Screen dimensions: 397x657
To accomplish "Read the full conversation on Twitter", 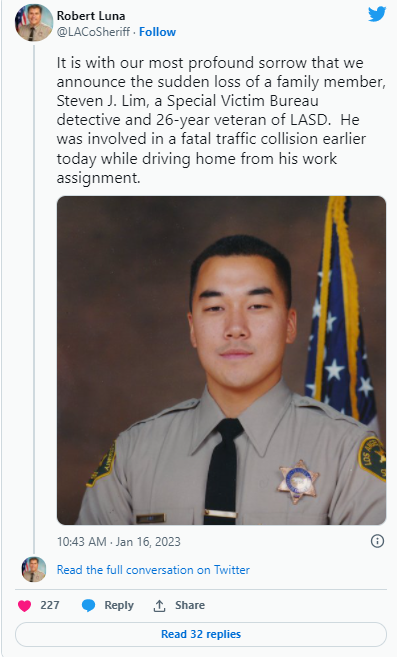I will pyautogui.click(x=153, y=570).
